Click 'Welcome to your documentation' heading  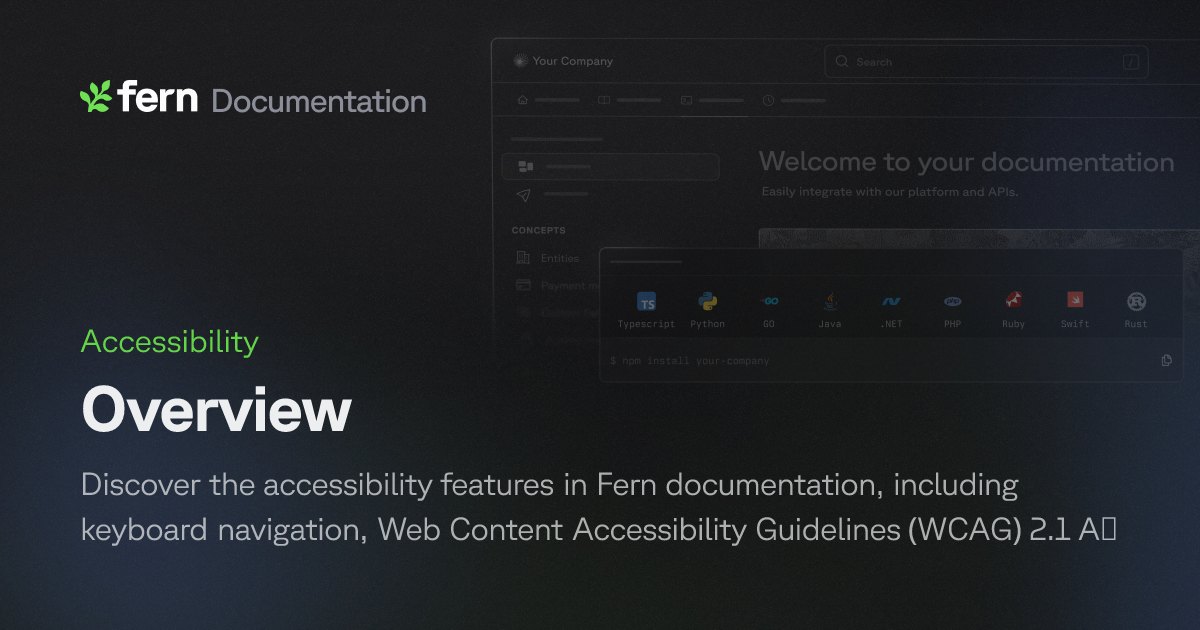click(966, 162)
